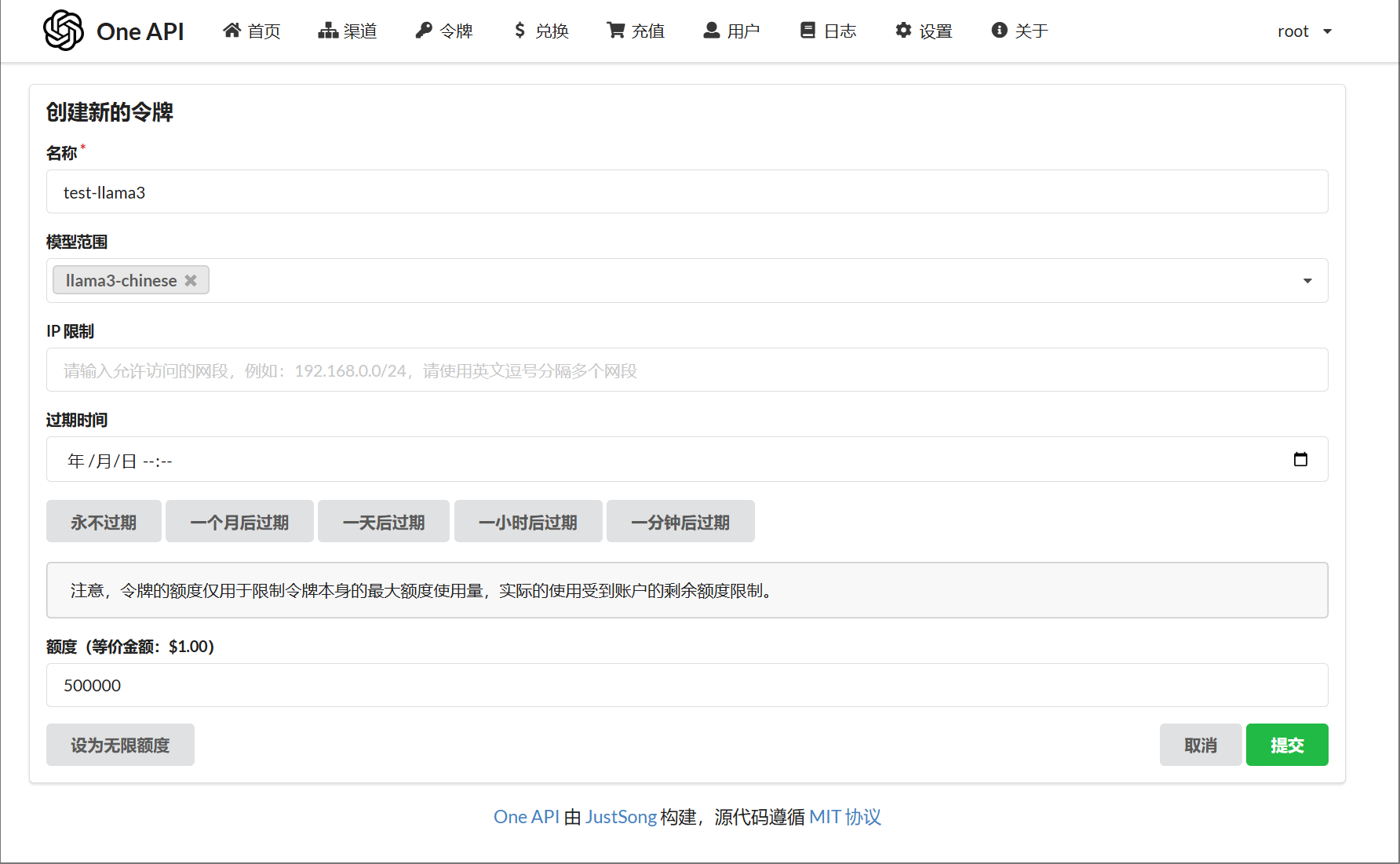Viewport: 1400px width, 864px height.
Task: Open the calendar picker for 过期时间
Action: tap(1300, 460)
